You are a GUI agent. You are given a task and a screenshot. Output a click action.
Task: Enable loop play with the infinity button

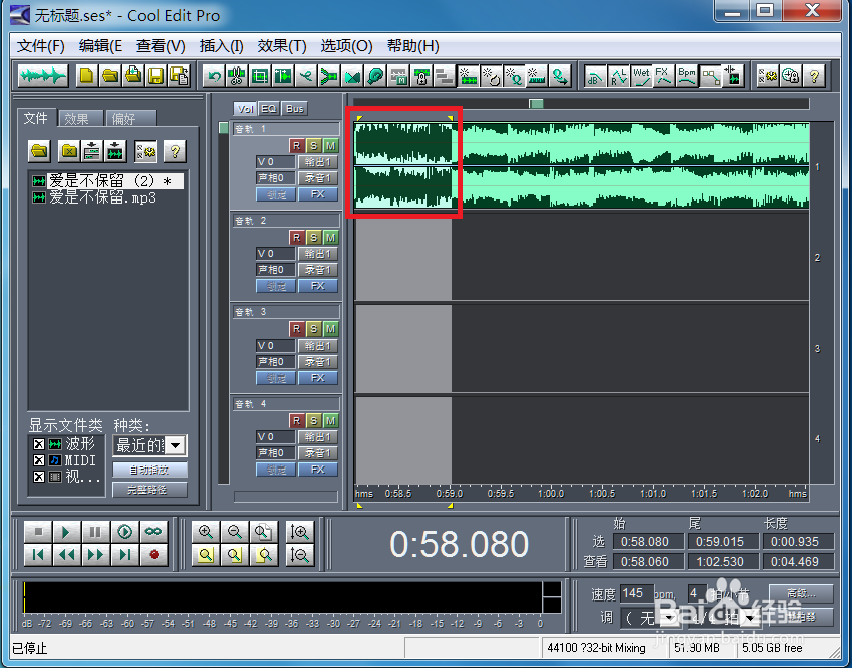(x=154, y=532)
